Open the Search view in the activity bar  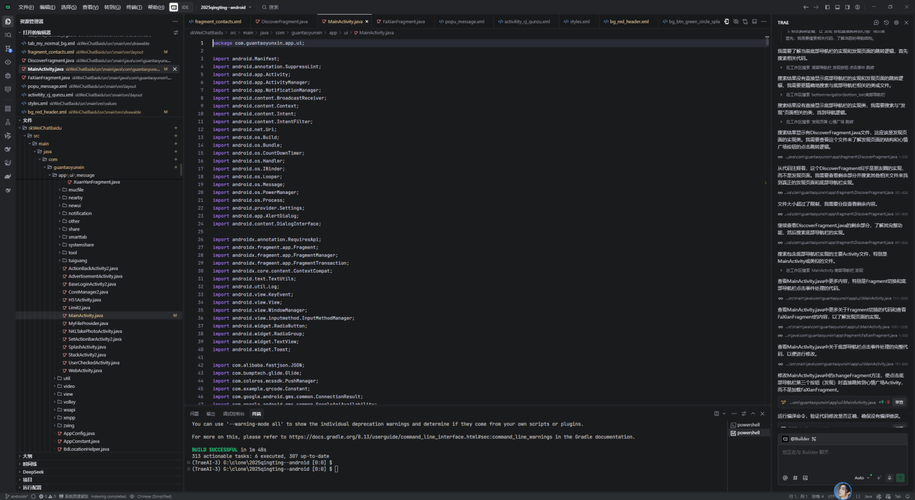click(x=8, y=35)
